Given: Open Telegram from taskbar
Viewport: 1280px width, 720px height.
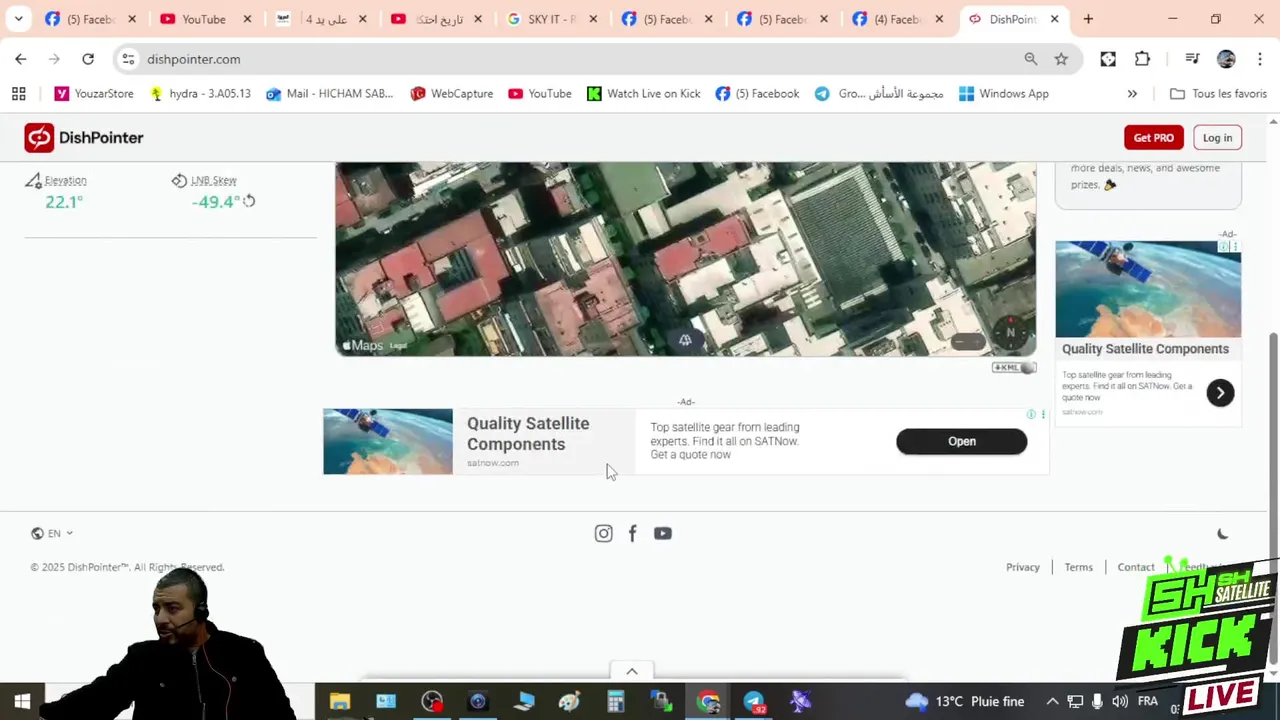Looking at the screenshot, I should pos(754,702).
